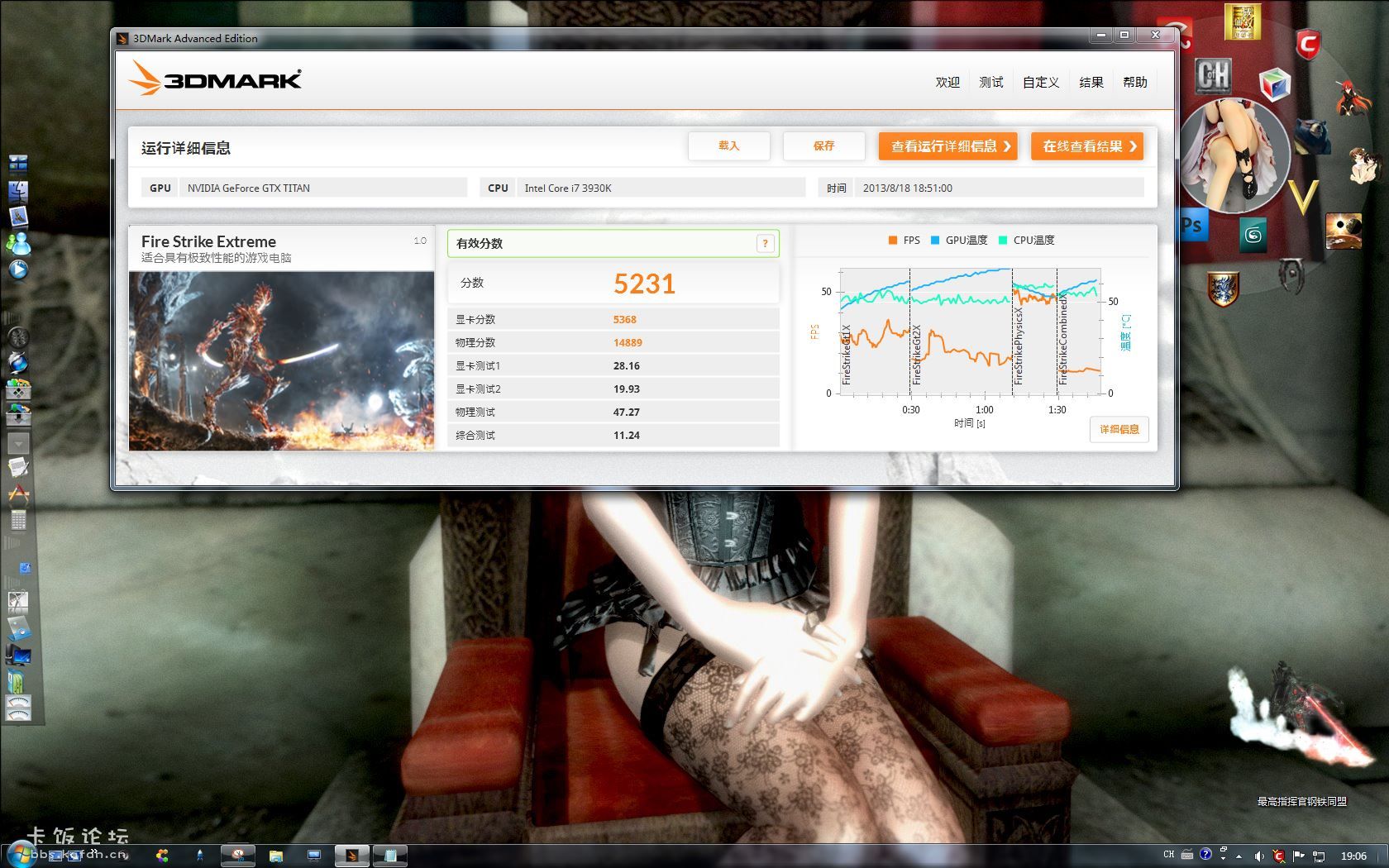Open the text editor notepad dock icon
The height and width of the screenshot is (868, 1389).
tap(18, 468)
